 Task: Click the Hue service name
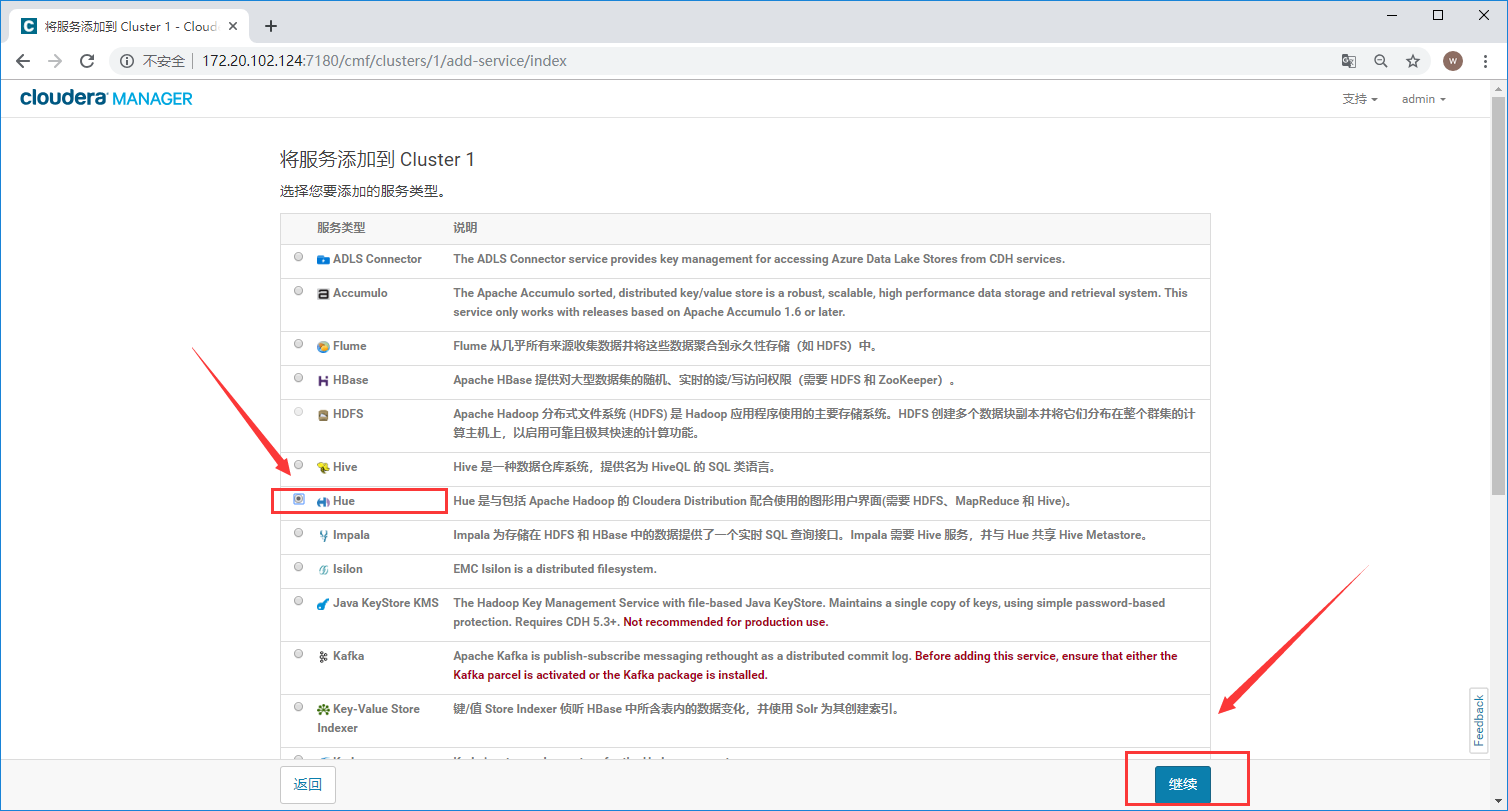click(x=344, y=501)
